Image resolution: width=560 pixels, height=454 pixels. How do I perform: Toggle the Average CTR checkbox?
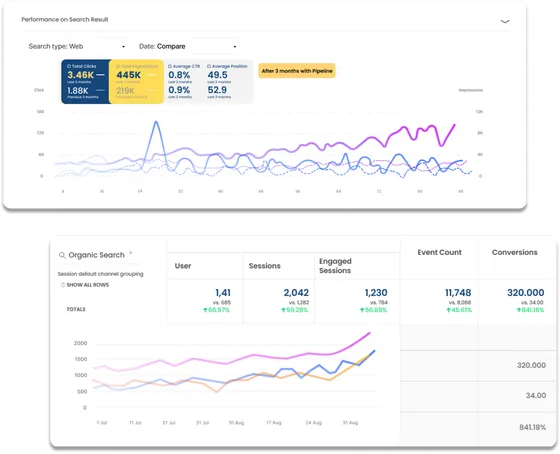(170, 66)
